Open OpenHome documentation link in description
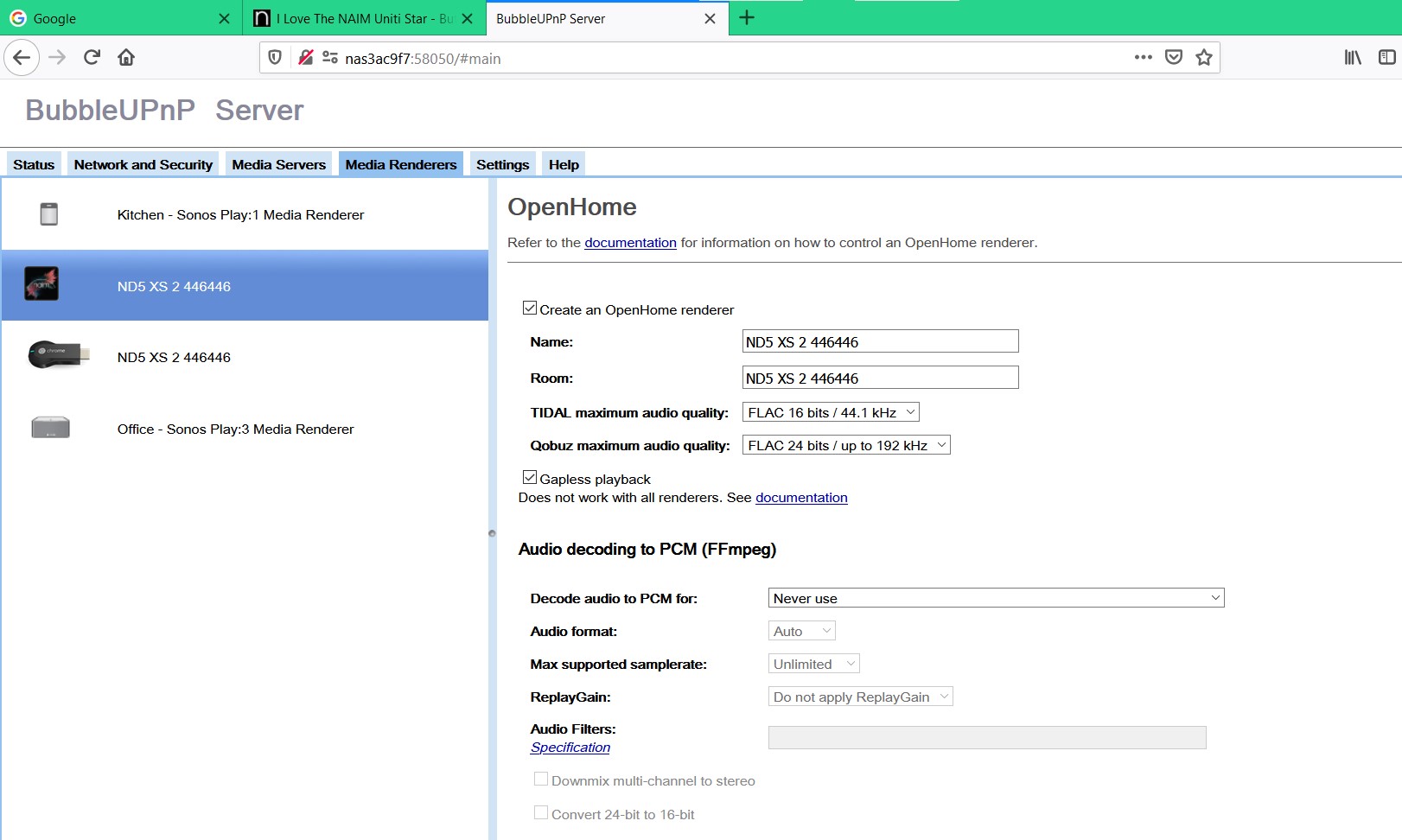Screen dimensions: 1402x840 tap(630, 243)
